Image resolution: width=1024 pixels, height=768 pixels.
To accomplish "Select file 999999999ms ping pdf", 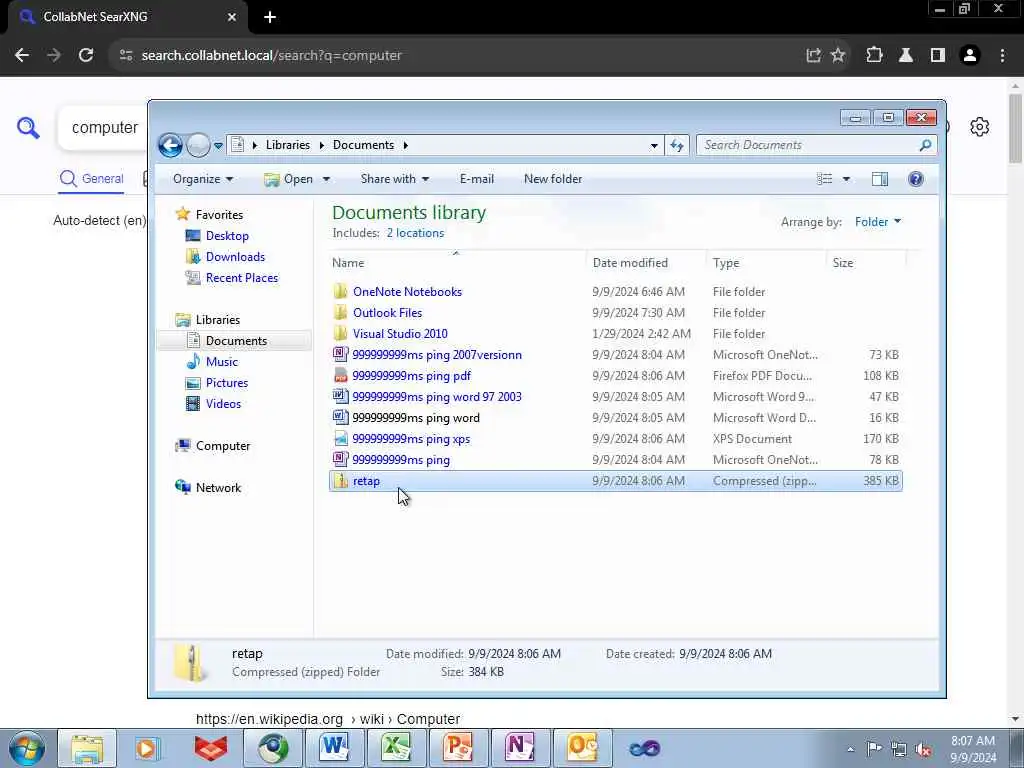I will coord(411,376).
